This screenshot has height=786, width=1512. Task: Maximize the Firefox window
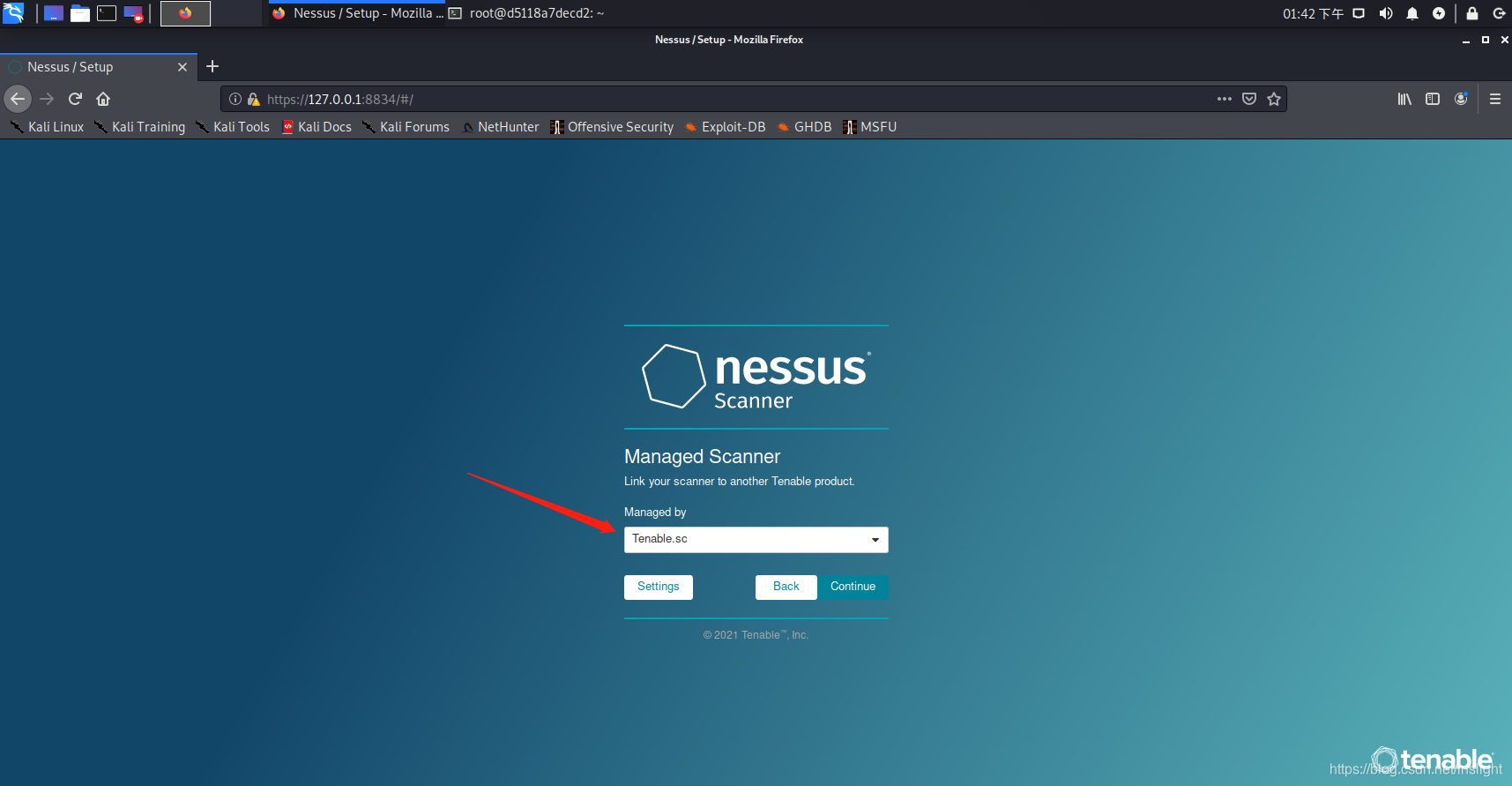tap(1486, 40)
